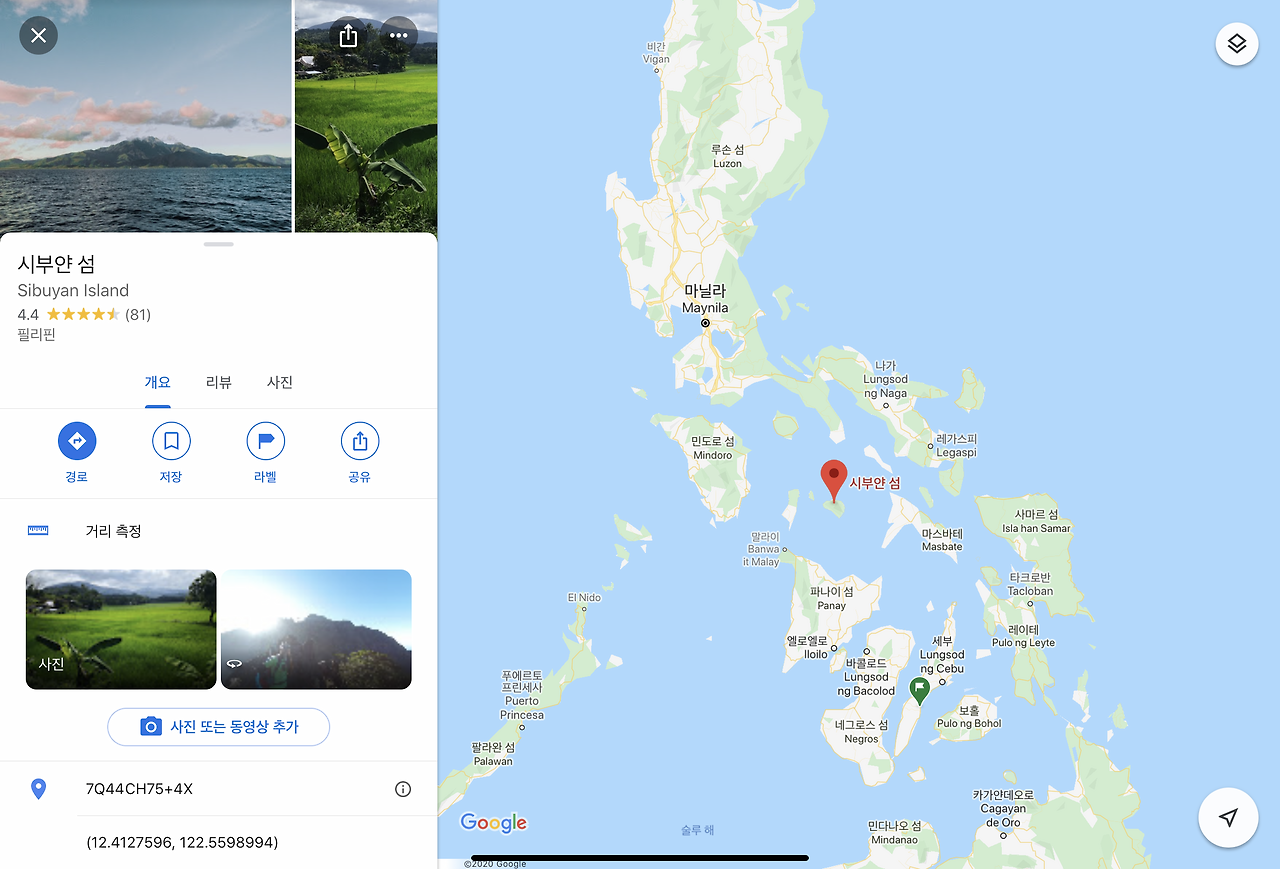Tap 사진 또는 동영상 추가 button
Screen dimensions: 1280x869
pos(219,727)
